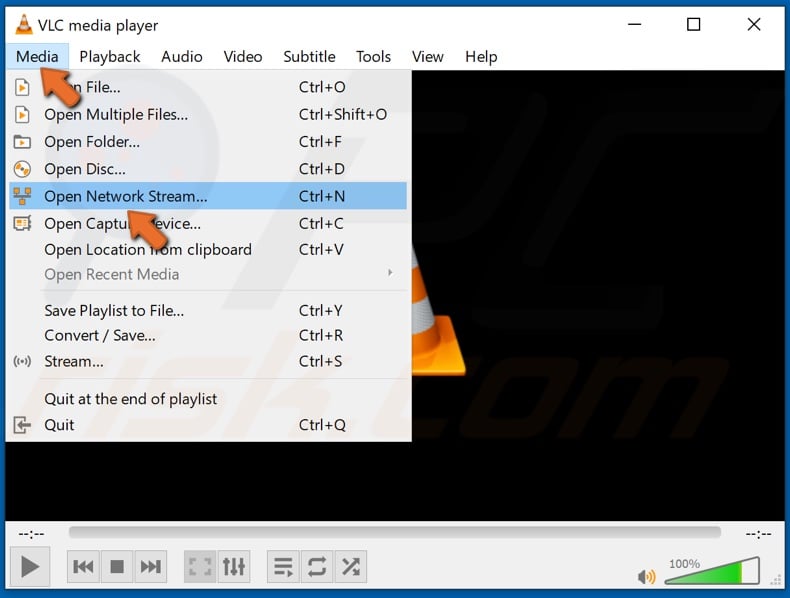Open the Media menu

coord(37,56)
